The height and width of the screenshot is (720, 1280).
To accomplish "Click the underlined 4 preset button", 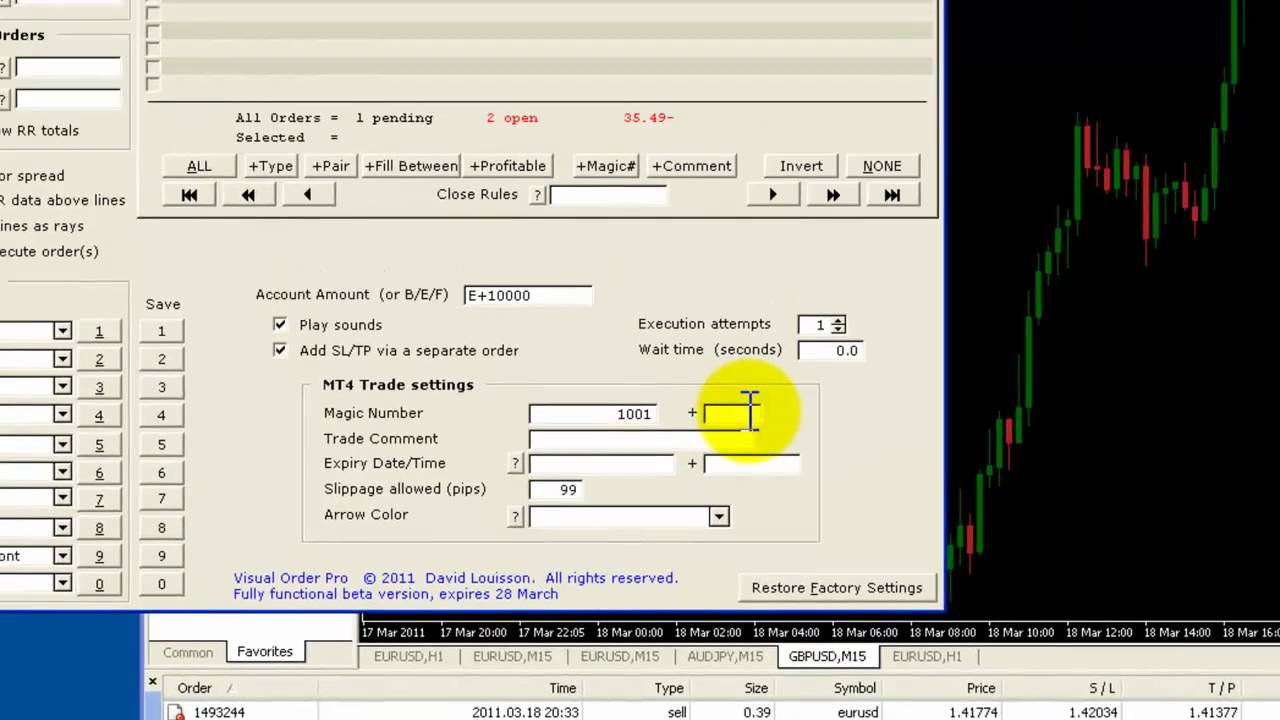I will click(99, 415).
